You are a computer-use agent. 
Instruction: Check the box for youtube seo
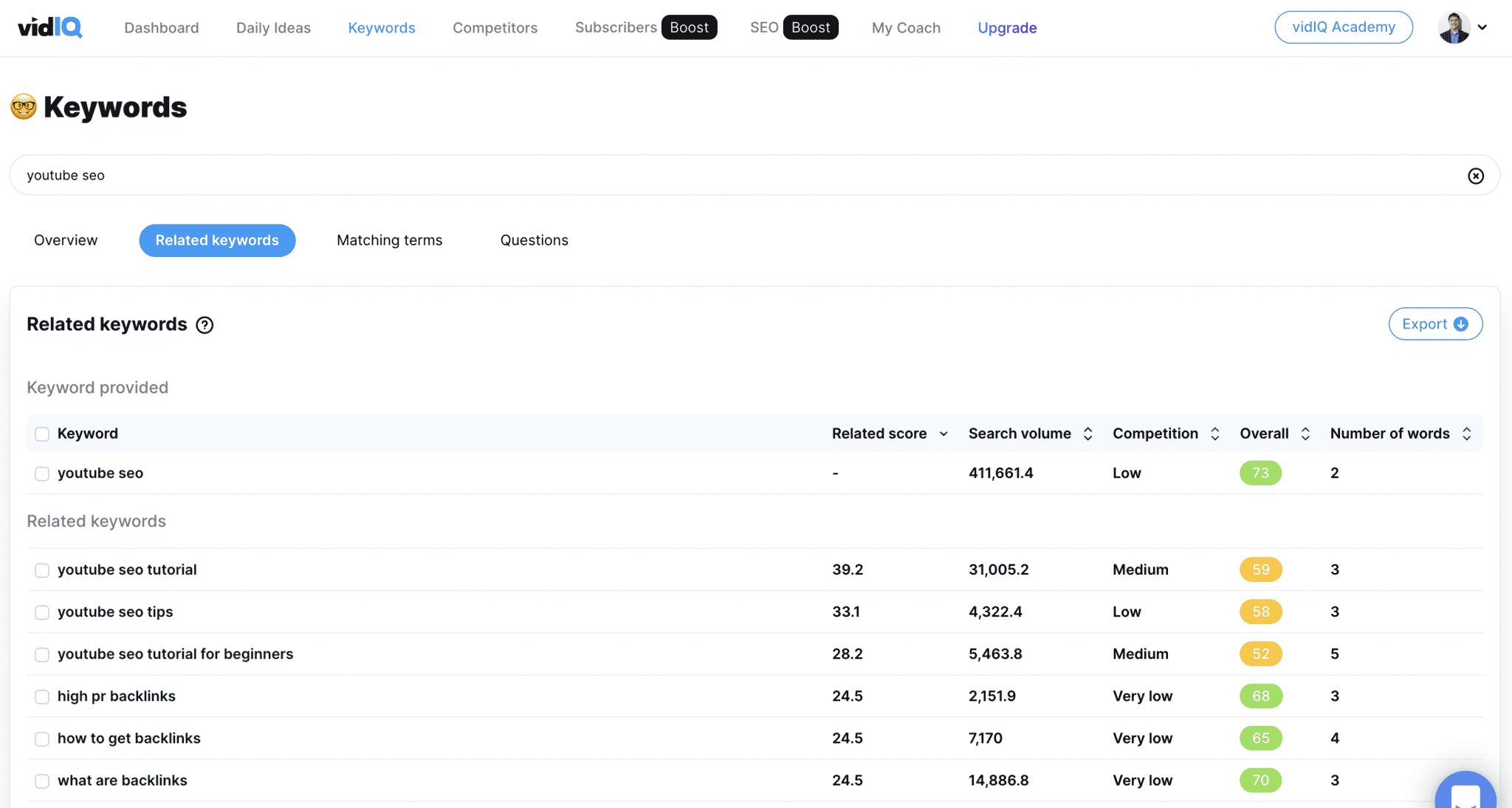[42, 473]
